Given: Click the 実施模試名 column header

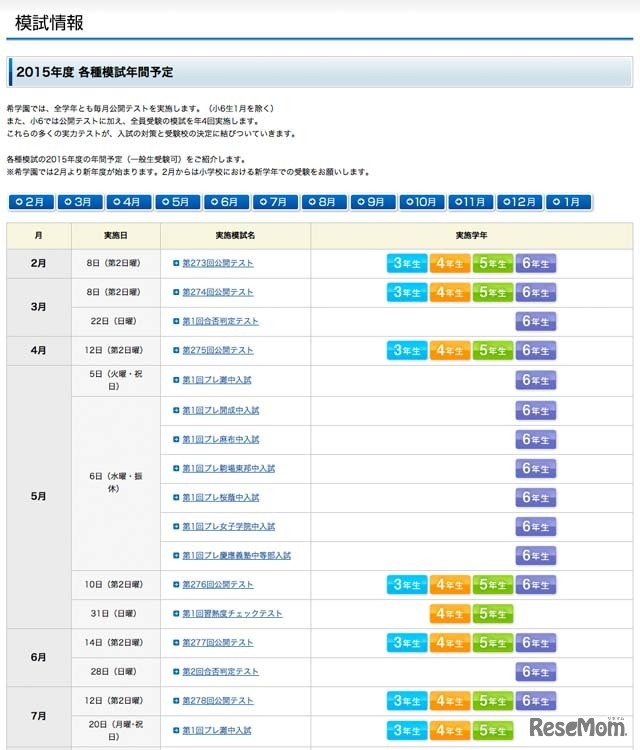Looking at the screenshot, I should [235, 235].
